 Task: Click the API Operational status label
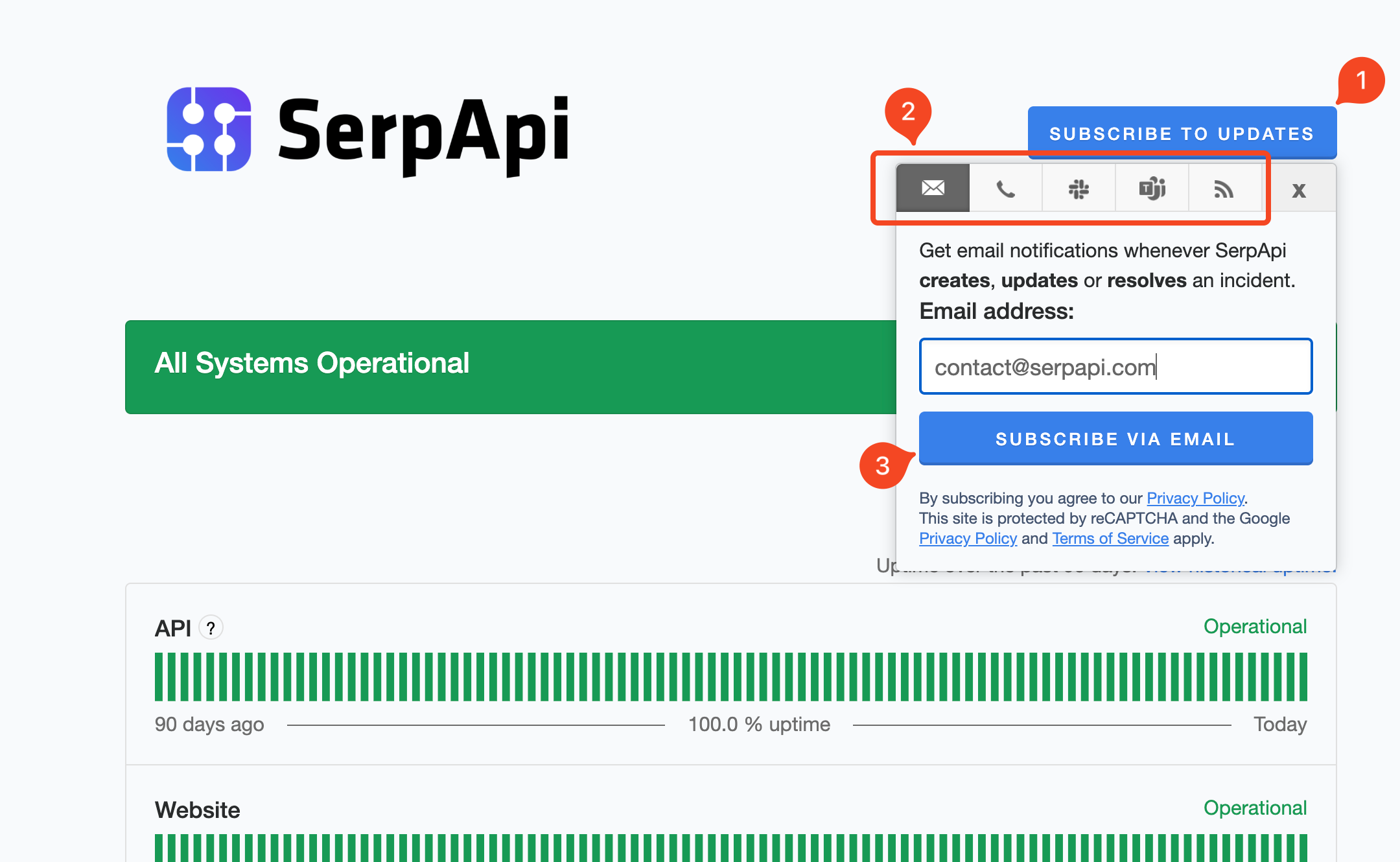coord(1254,626)
